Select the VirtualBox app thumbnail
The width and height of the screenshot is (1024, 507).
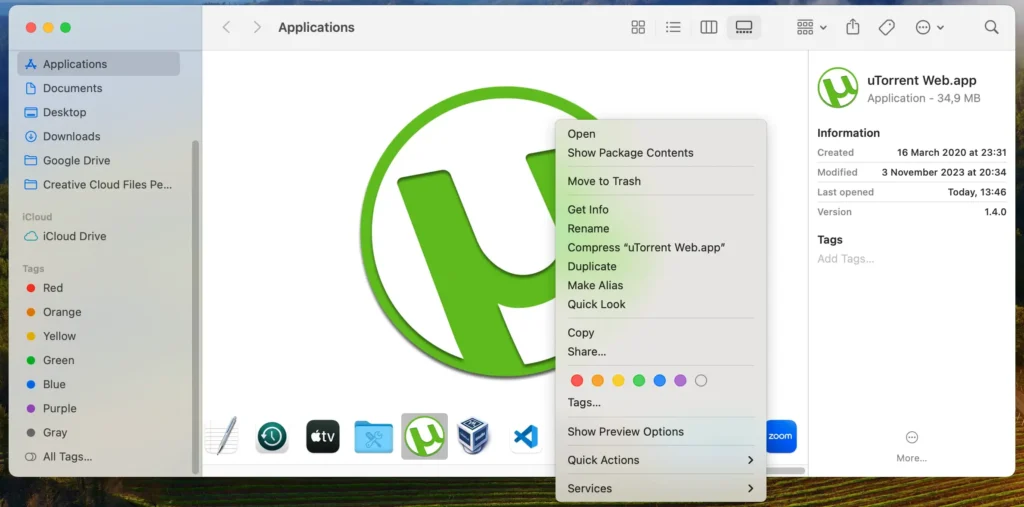473,436
